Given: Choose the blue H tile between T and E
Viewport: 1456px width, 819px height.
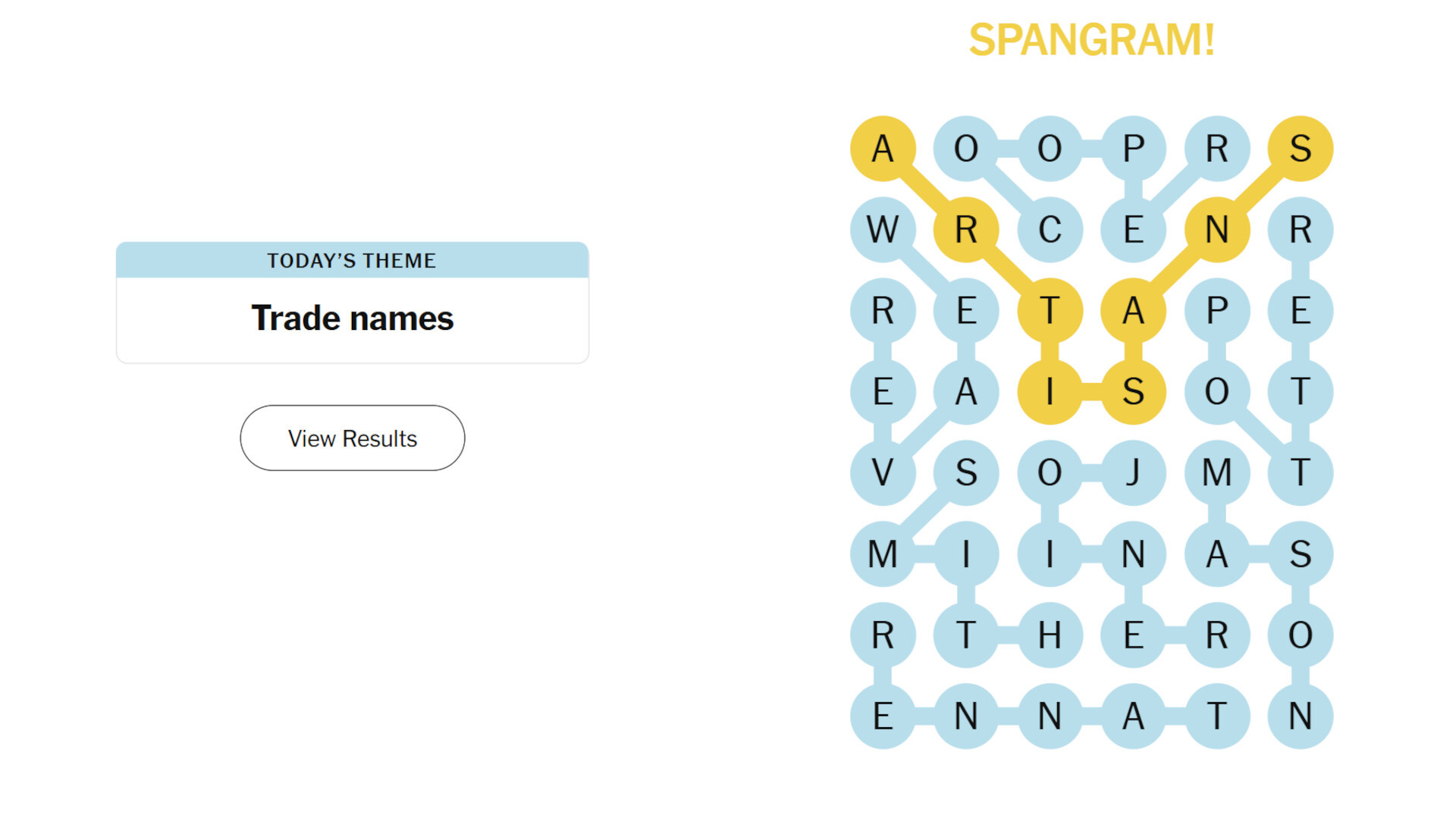Looking at the screenshot, I should click(1050, 635).
